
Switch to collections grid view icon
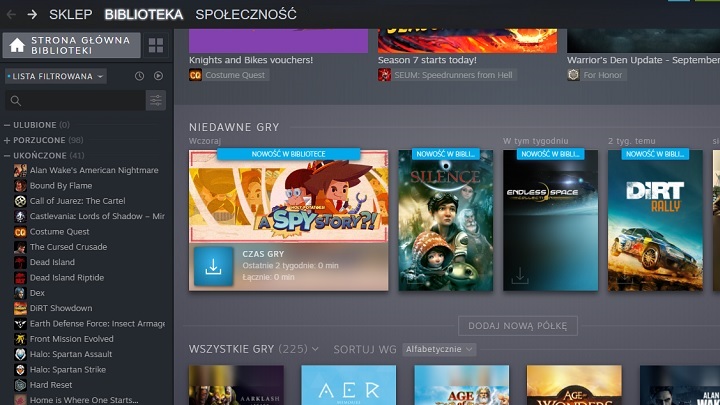[x=156, y=45]
